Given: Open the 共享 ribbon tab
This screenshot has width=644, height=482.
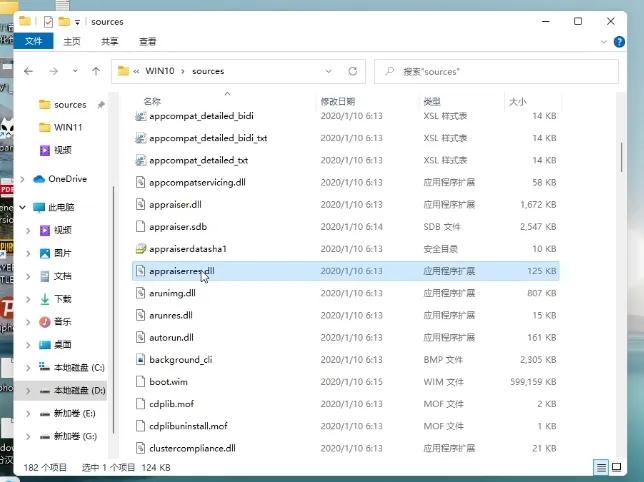Looking at the screenshot, I should pyautogui.click(x=110, y=41).
